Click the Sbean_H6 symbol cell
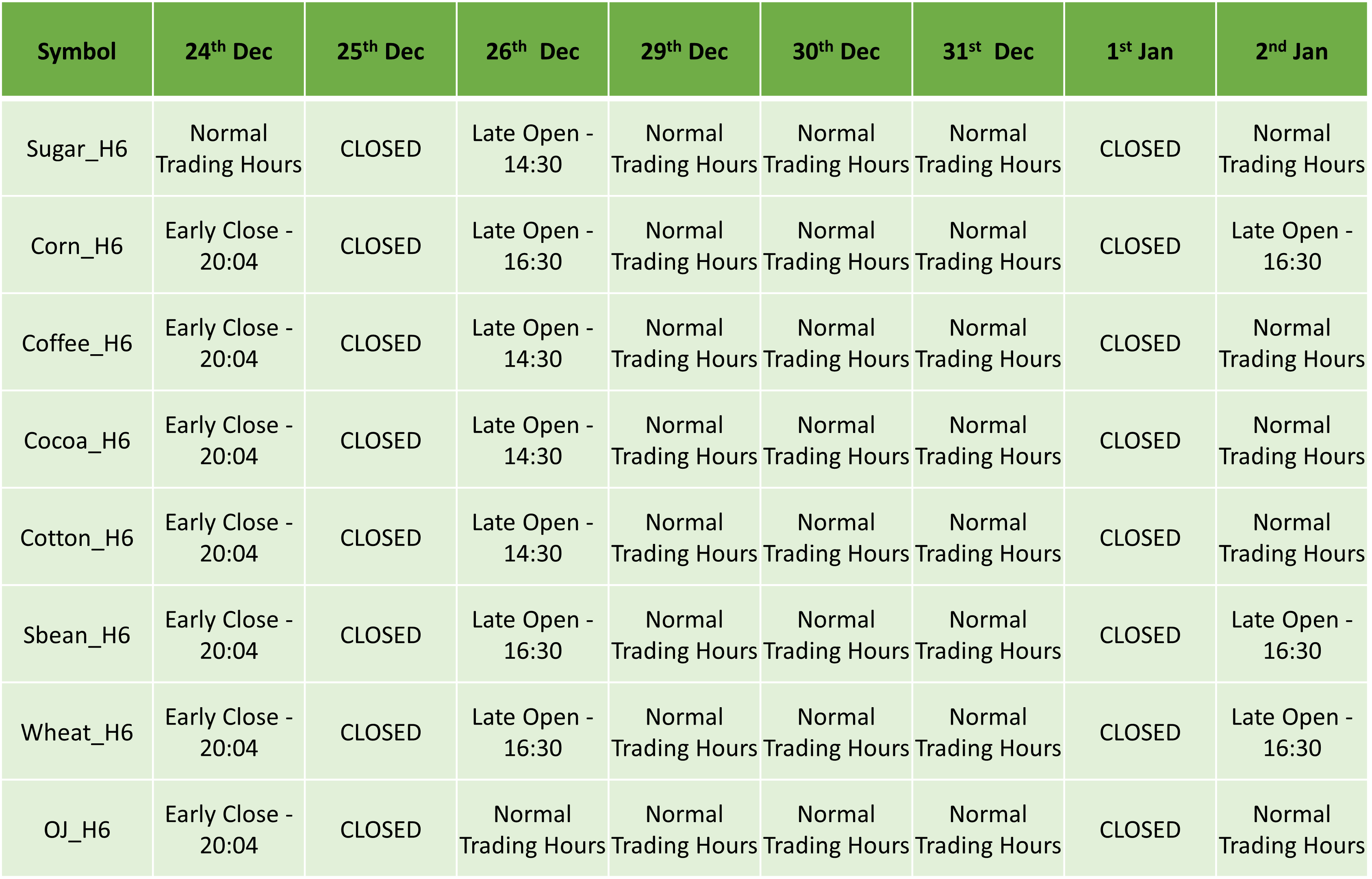 tap(76, 635)
